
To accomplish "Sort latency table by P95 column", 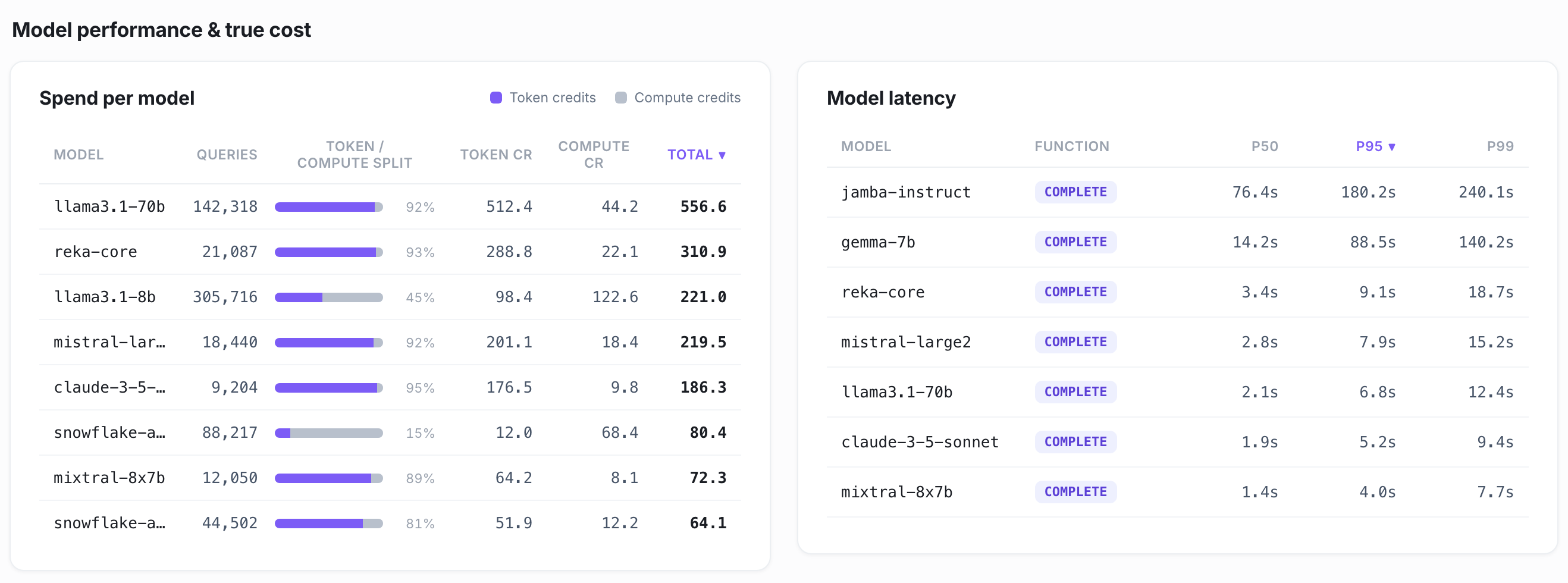I will point(1375,146).
